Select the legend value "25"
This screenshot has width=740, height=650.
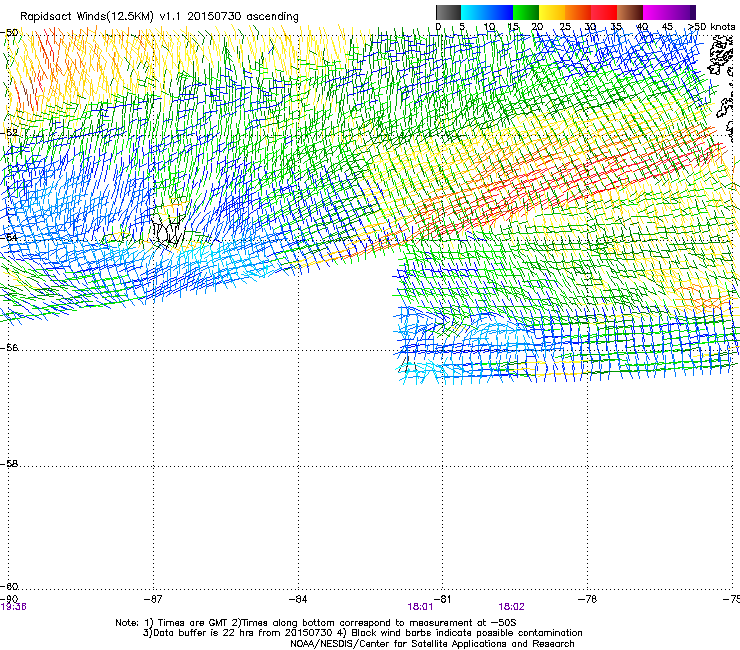coord(564,27)
